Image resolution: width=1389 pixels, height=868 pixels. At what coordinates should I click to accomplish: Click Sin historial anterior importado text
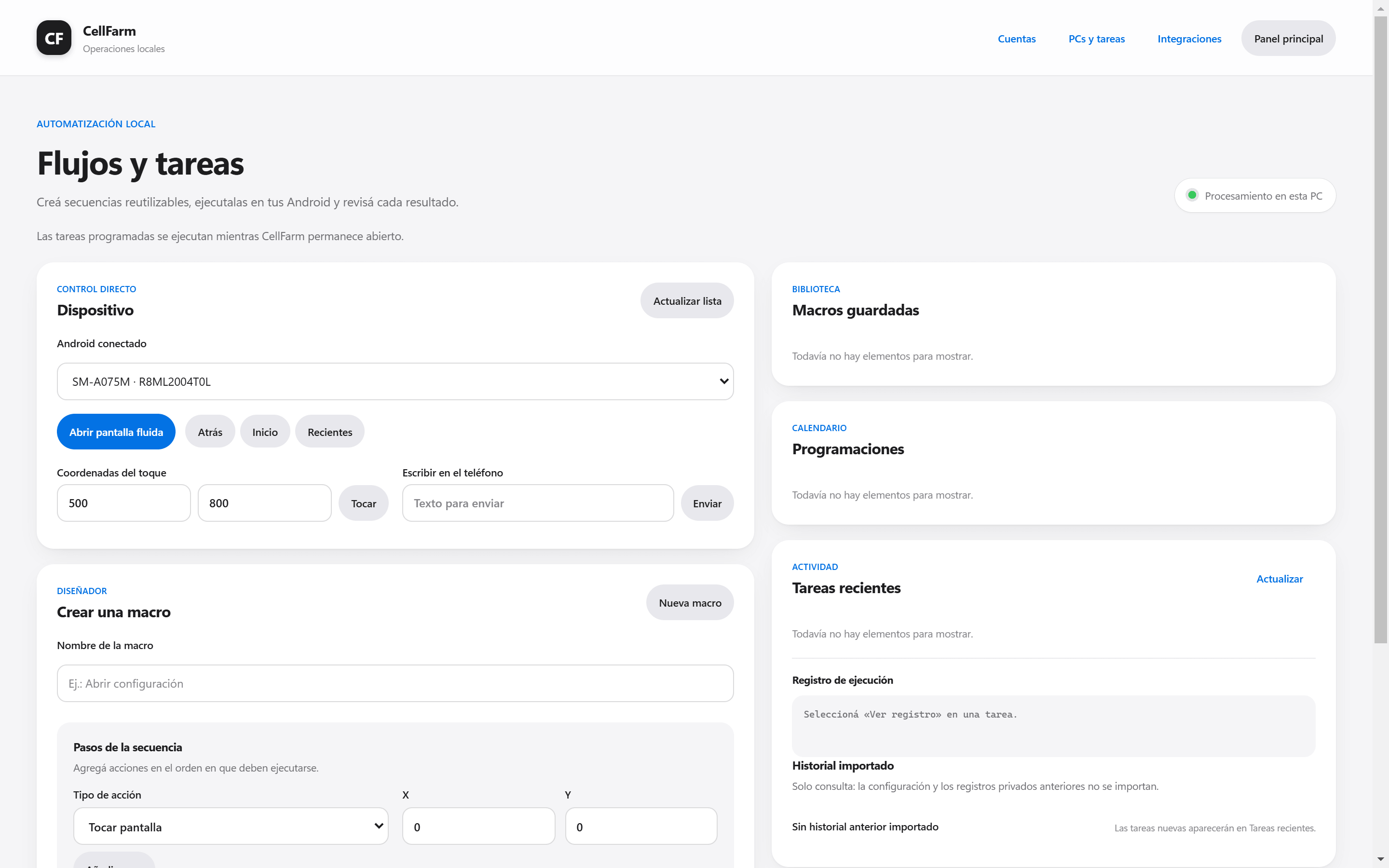[x=865, y=827]
